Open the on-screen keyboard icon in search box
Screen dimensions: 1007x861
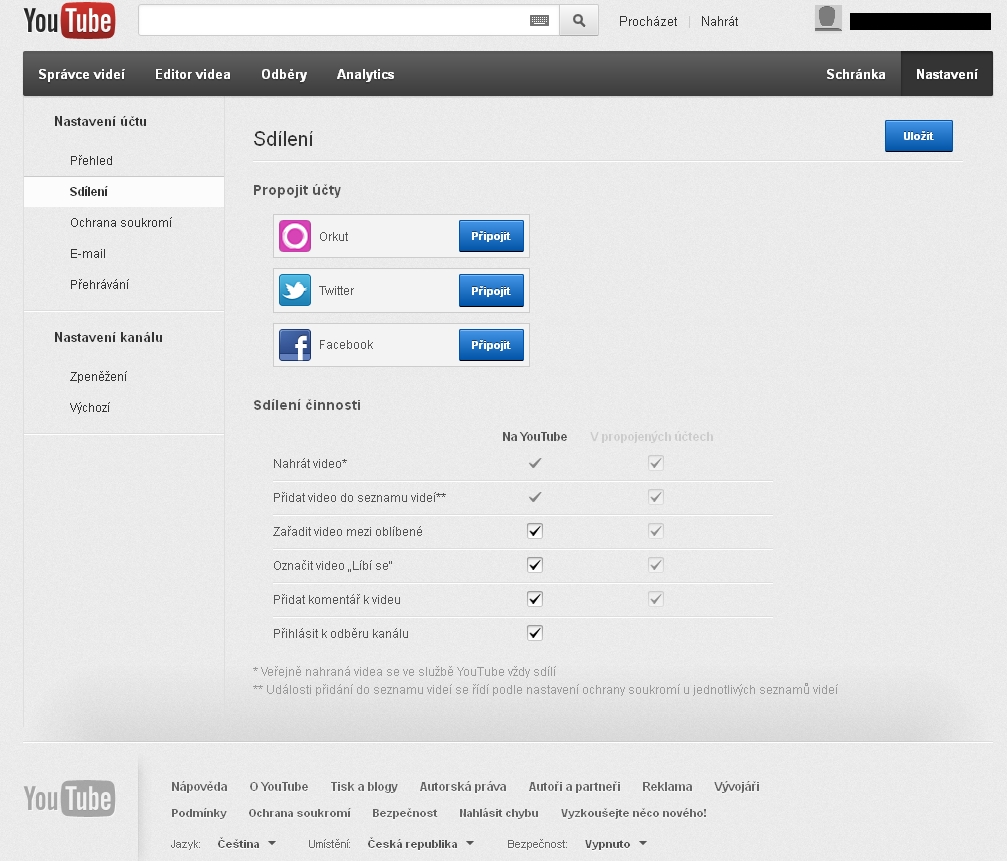click(x=539, y=21)
